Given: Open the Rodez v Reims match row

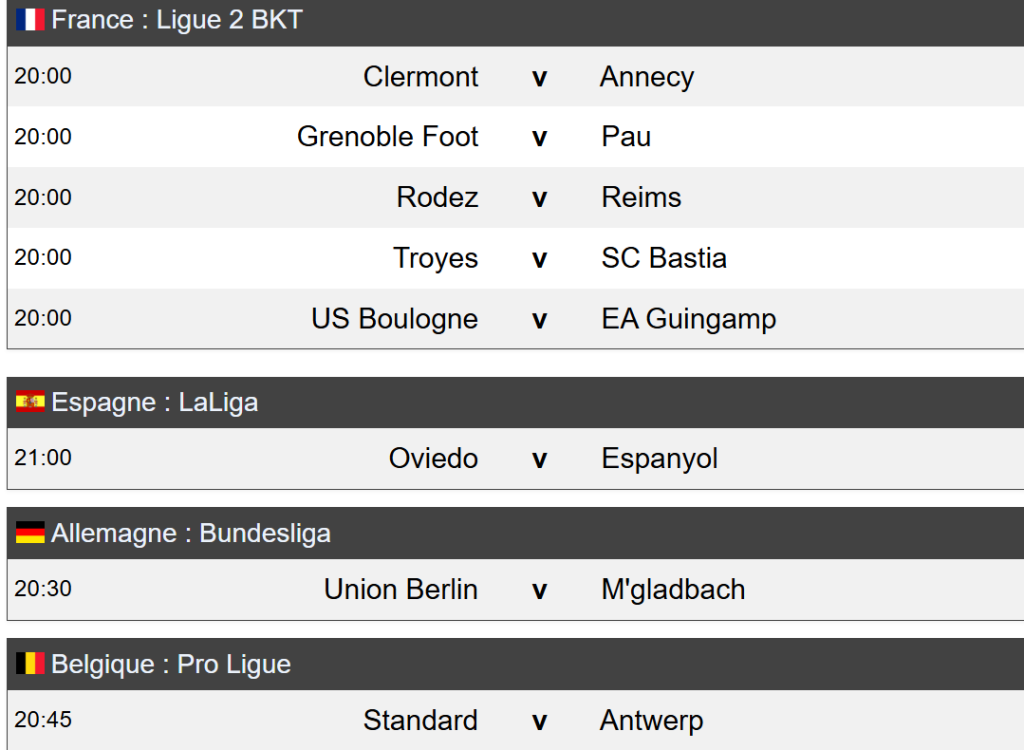Looking at the screenshot, I should pos(539,198).
